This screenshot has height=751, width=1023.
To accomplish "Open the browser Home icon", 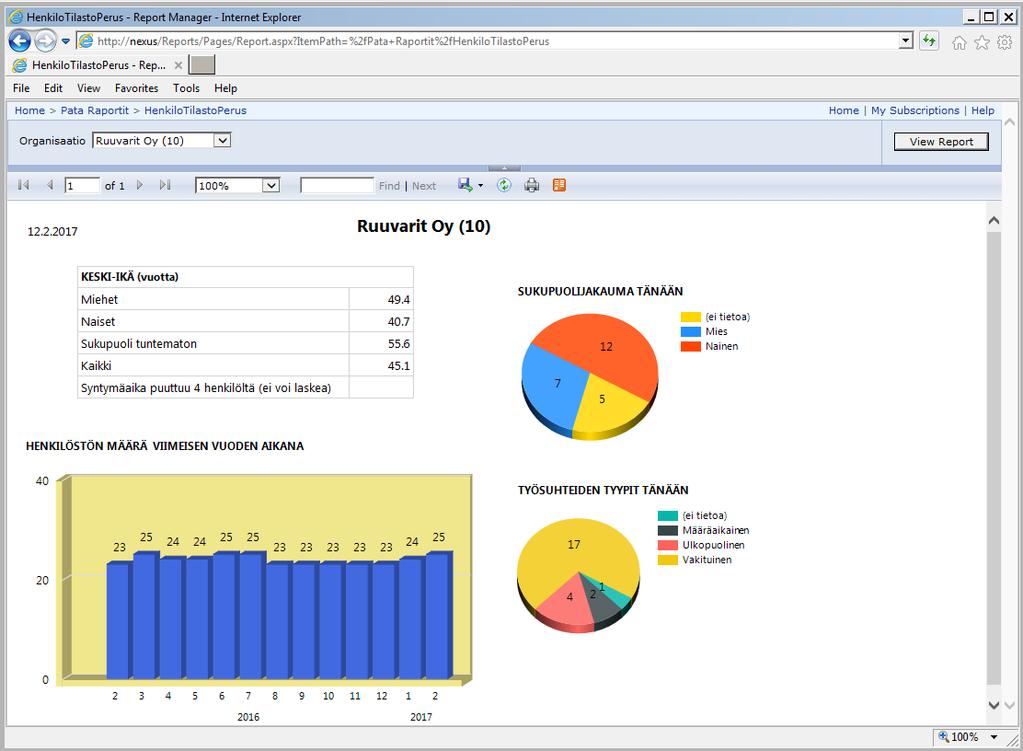I will pos(959,42).
